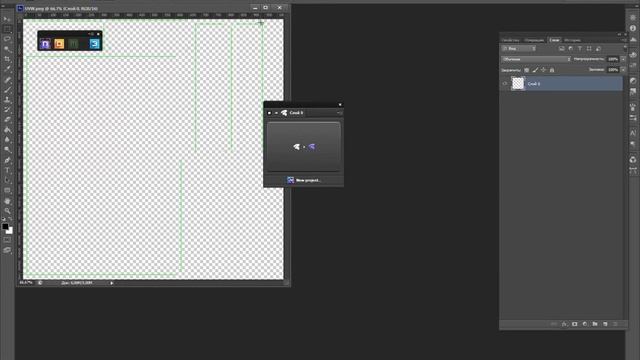The width and height of the screenshot is (640, 360).
Task: Select the Lasso tool
Action: coord(7,39)
